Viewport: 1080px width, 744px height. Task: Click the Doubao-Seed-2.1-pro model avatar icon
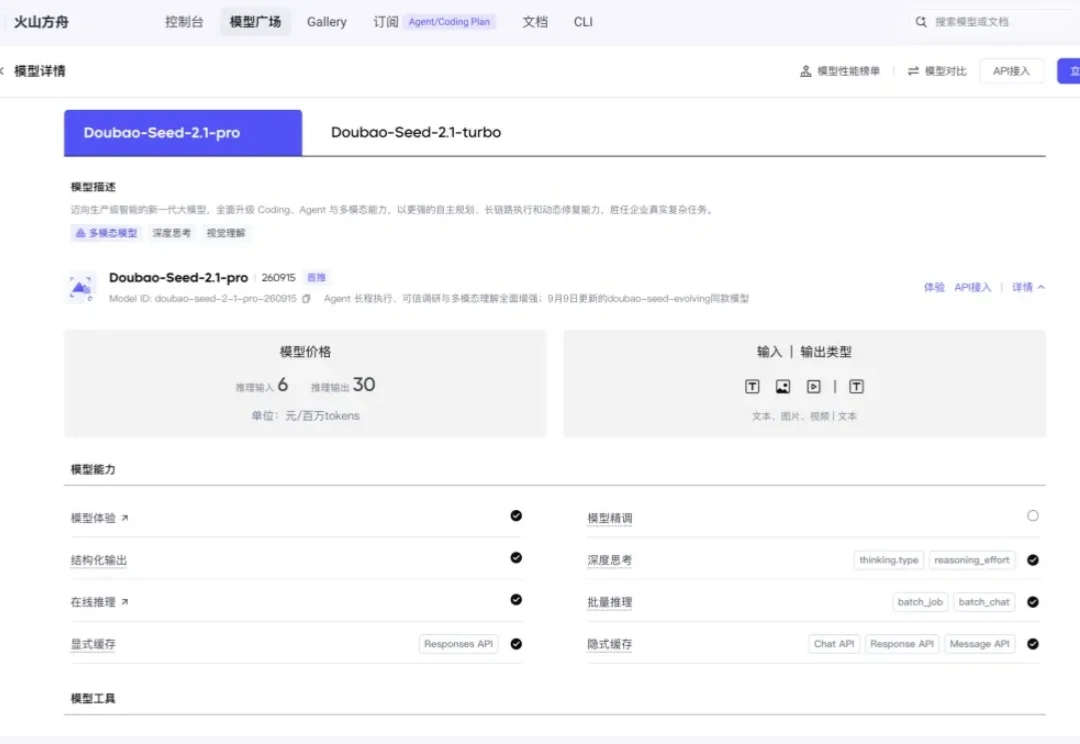coord(81,288)
